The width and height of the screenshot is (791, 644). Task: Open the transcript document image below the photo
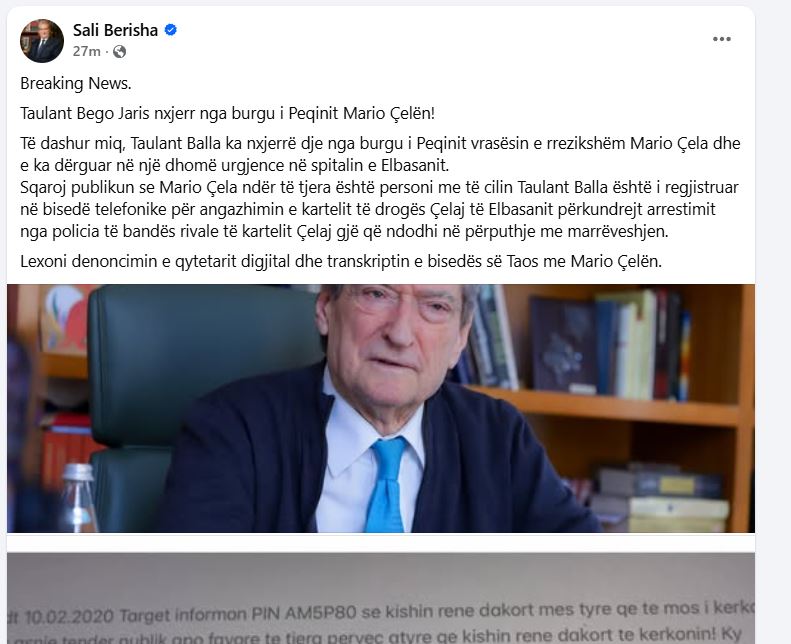click(x=381, y=598)
